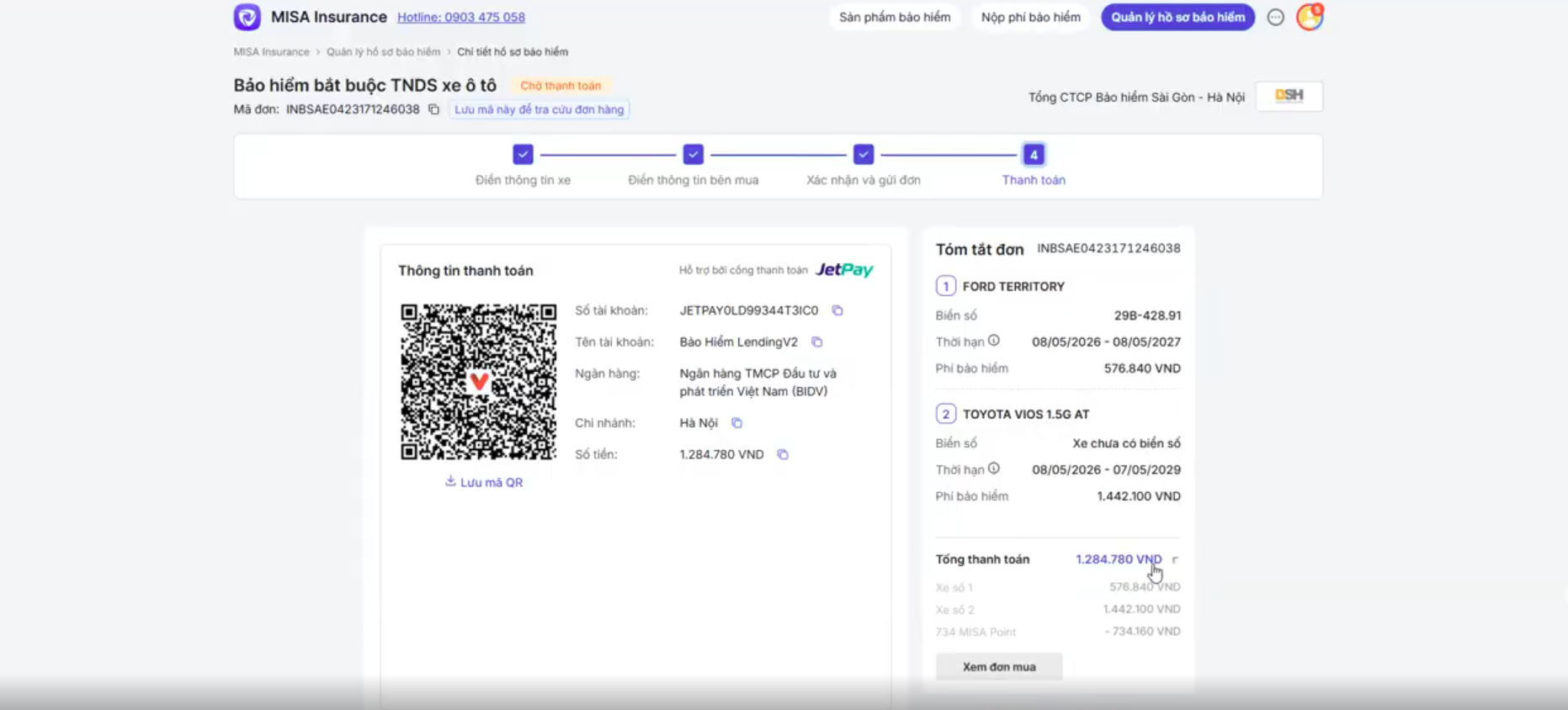Viewport: 1568px width, 710px height.
Task: Click the MISA Insurance logo icon
Action: tap(247, 17)
